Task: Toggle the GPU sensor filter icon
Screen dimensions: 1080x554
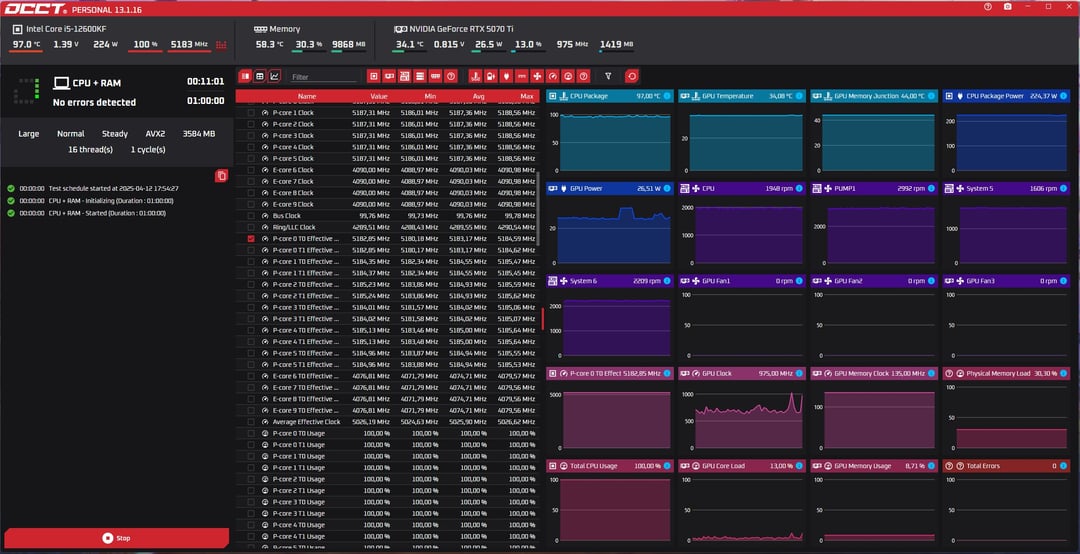Action: pyautogui.click(x=388, y=76)
